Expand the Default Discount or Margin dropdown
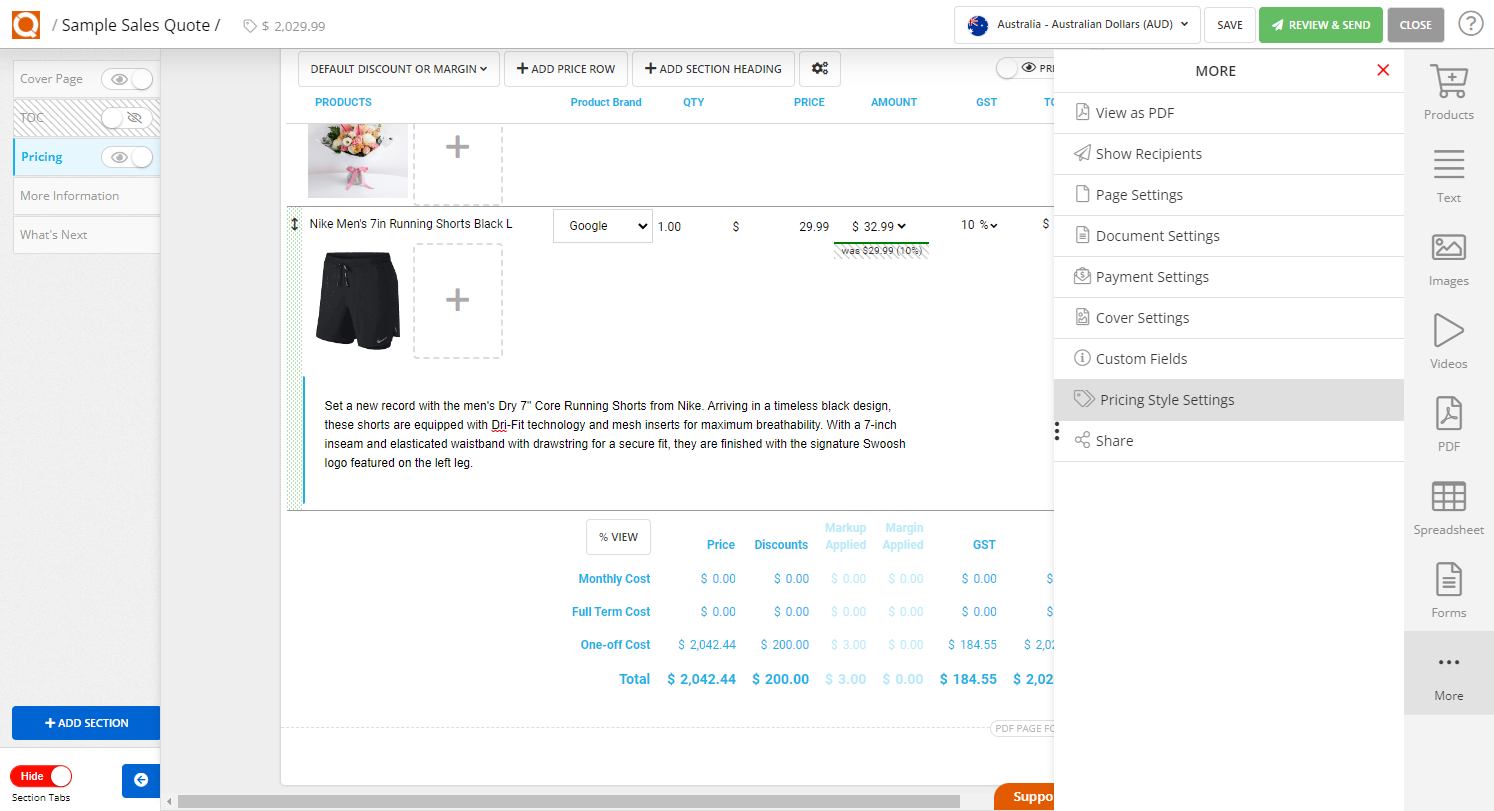 [x=398, y=69]
